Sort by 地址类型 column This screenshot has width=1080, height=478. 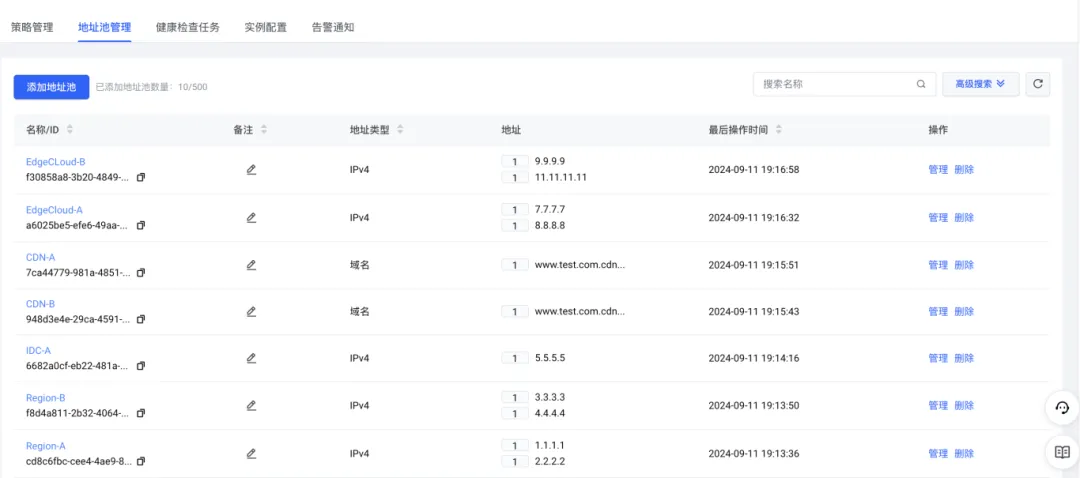coord(400,130)
